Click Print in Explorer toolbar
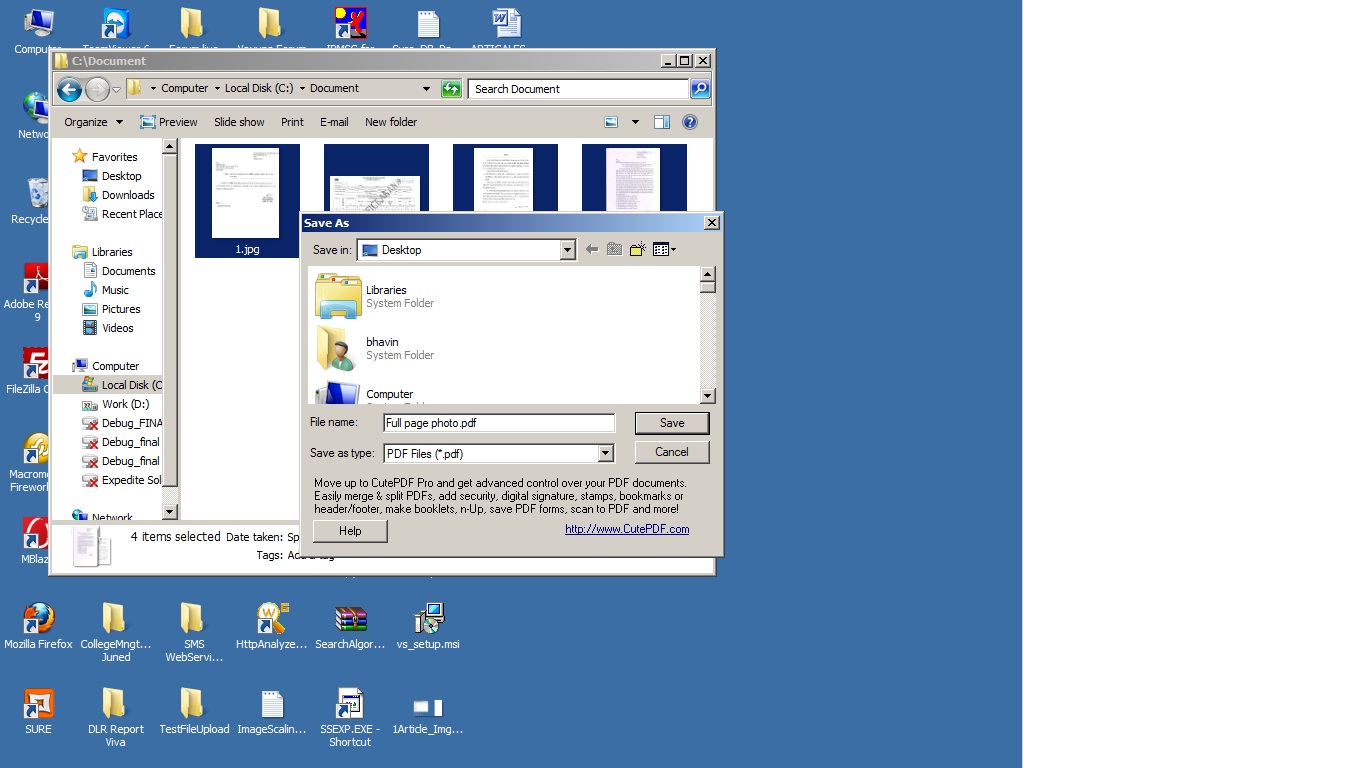 (x=292, y=122)
